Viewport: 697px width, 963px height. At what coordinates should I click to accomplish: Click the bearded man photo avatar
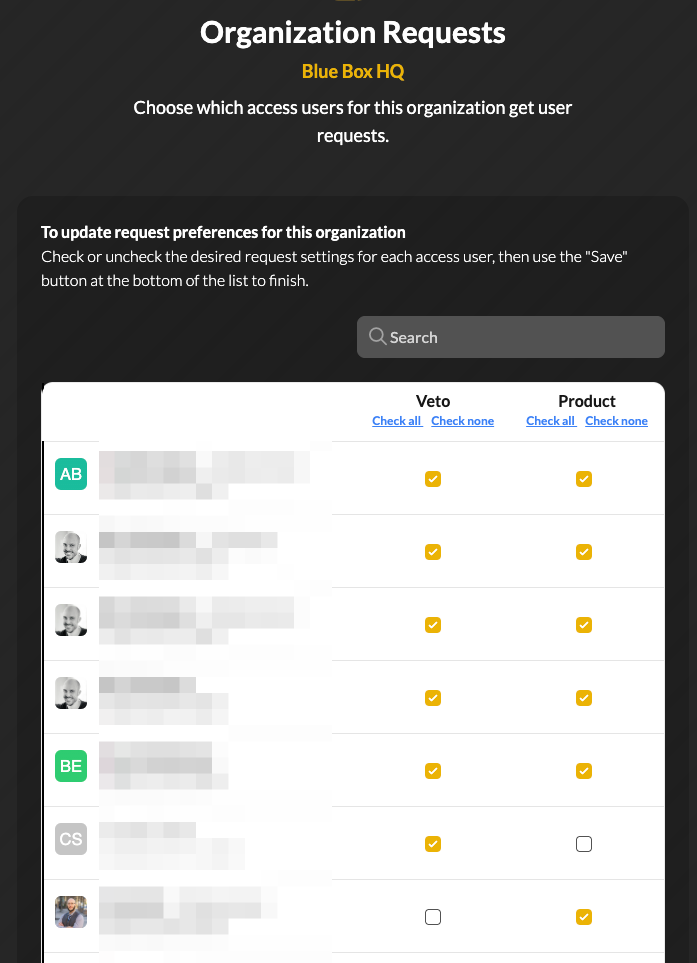(71, 912)
